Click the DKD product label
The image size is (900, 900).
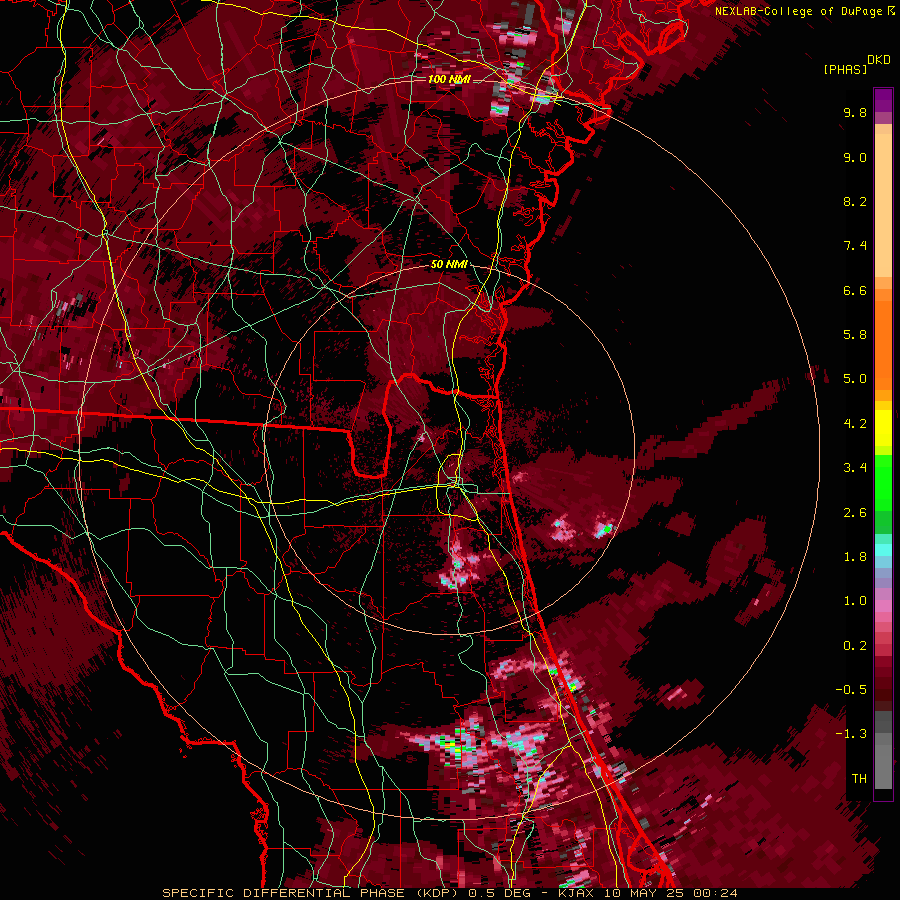(879, 60)
